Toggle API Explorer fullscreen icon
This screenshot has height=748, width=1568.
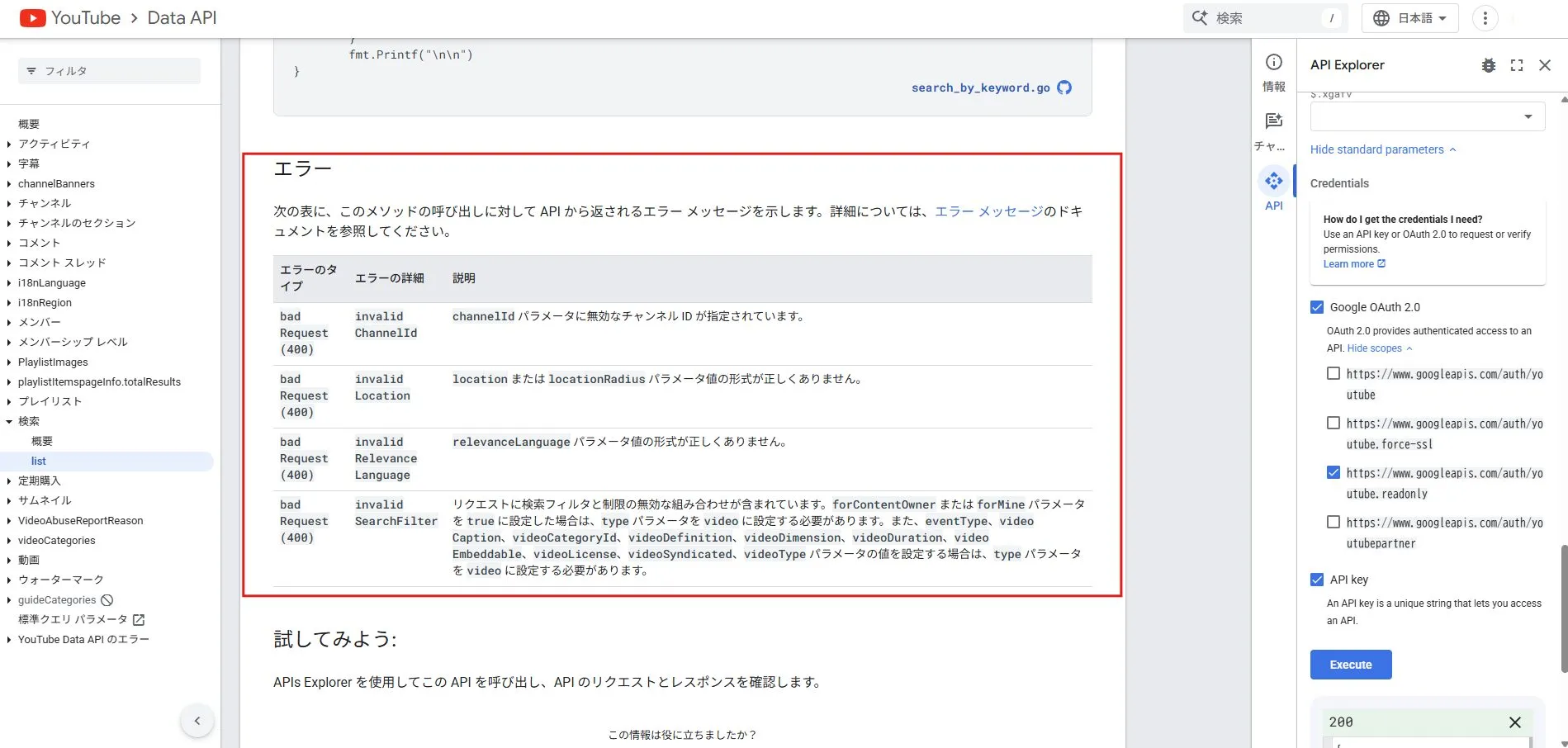(x=1517, y=65)
